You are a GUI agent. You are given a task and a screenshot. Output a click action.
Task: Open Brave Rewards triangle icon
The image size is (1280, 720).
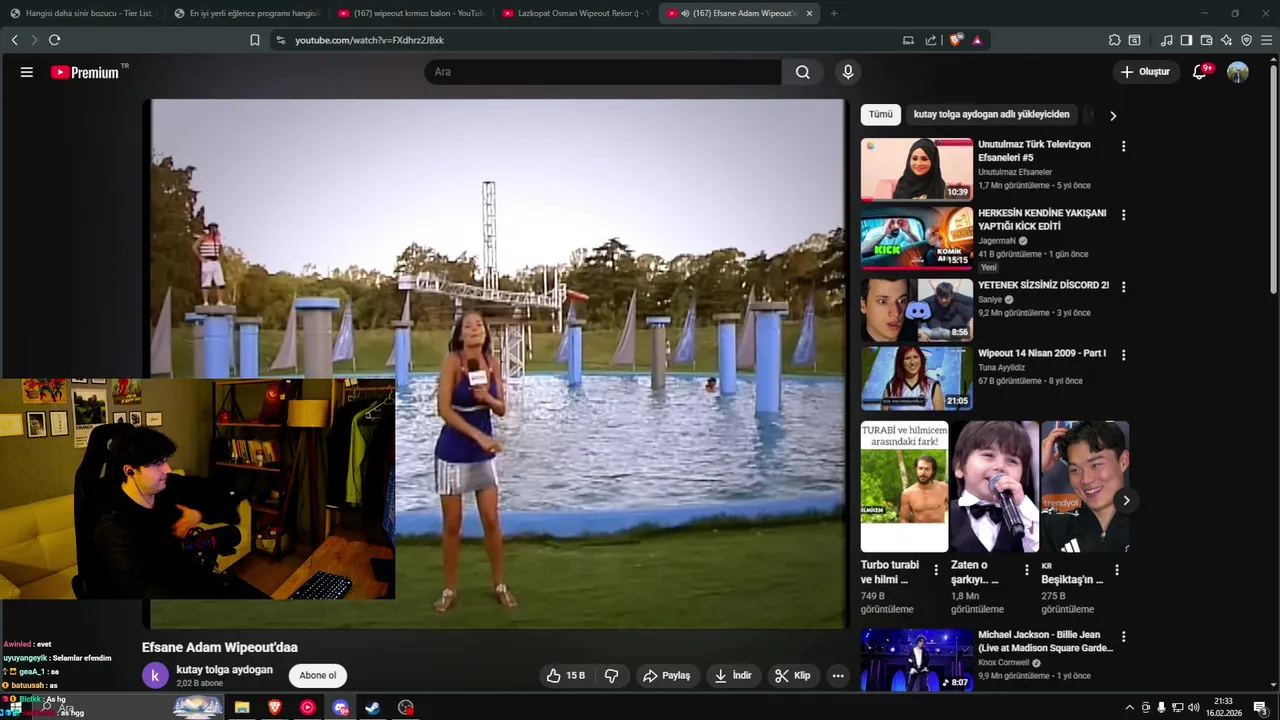coord(977,40)
